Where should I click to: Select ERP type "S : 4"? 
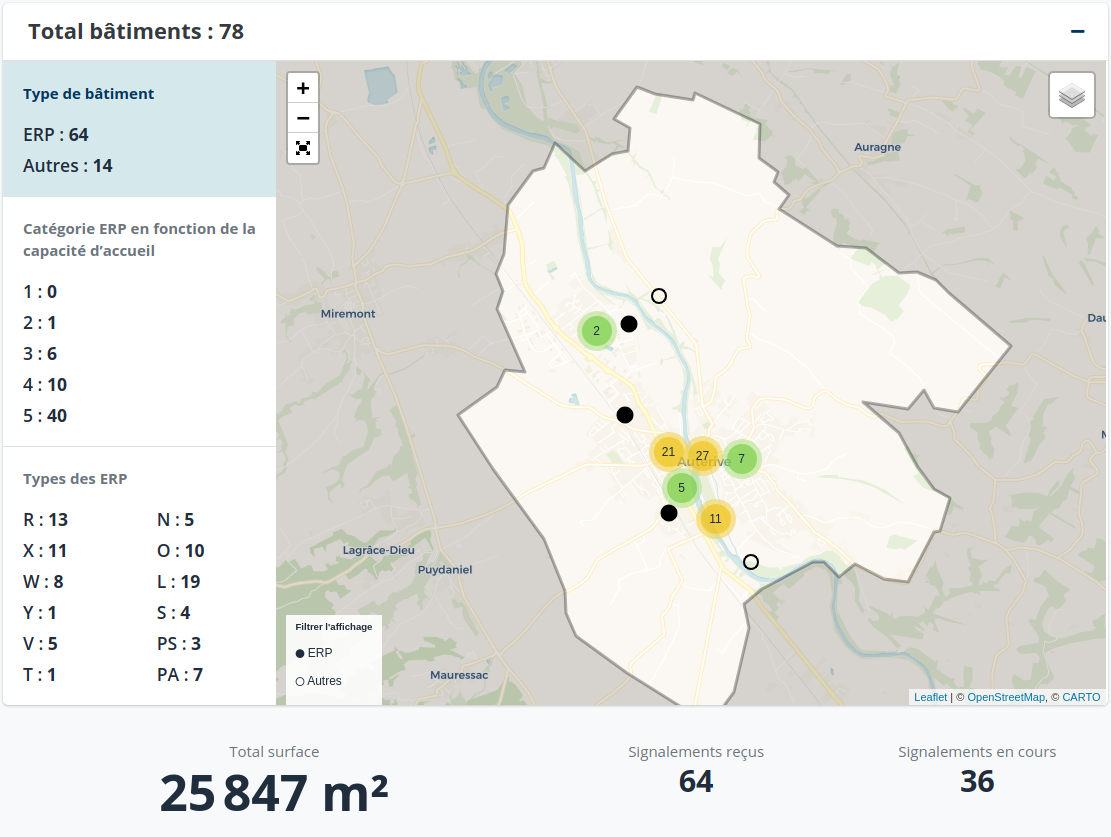tap(174, 613)
